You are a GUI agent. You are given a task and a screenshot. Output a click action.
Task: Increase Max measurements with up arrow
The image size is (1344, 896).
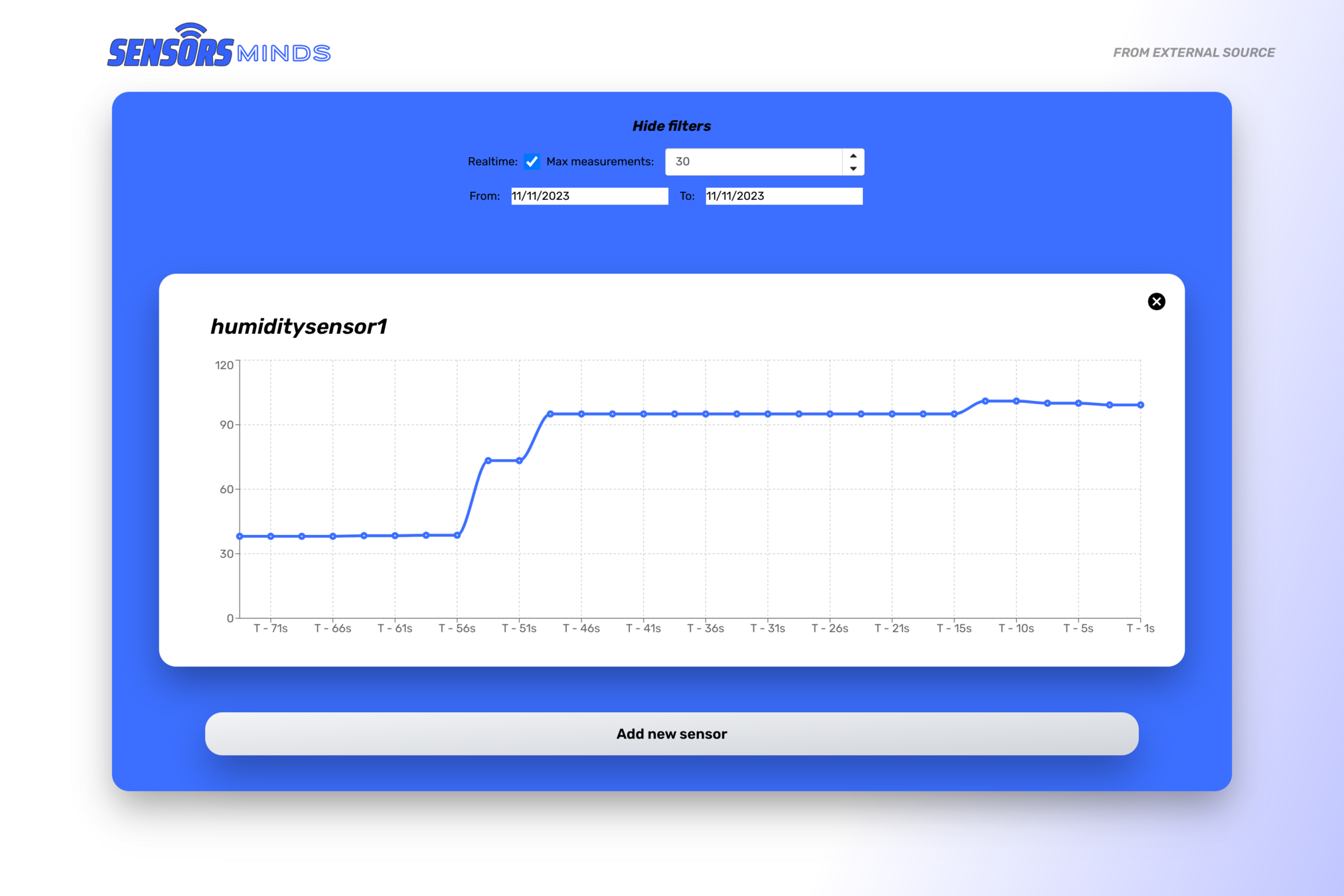tap(854, 155)
